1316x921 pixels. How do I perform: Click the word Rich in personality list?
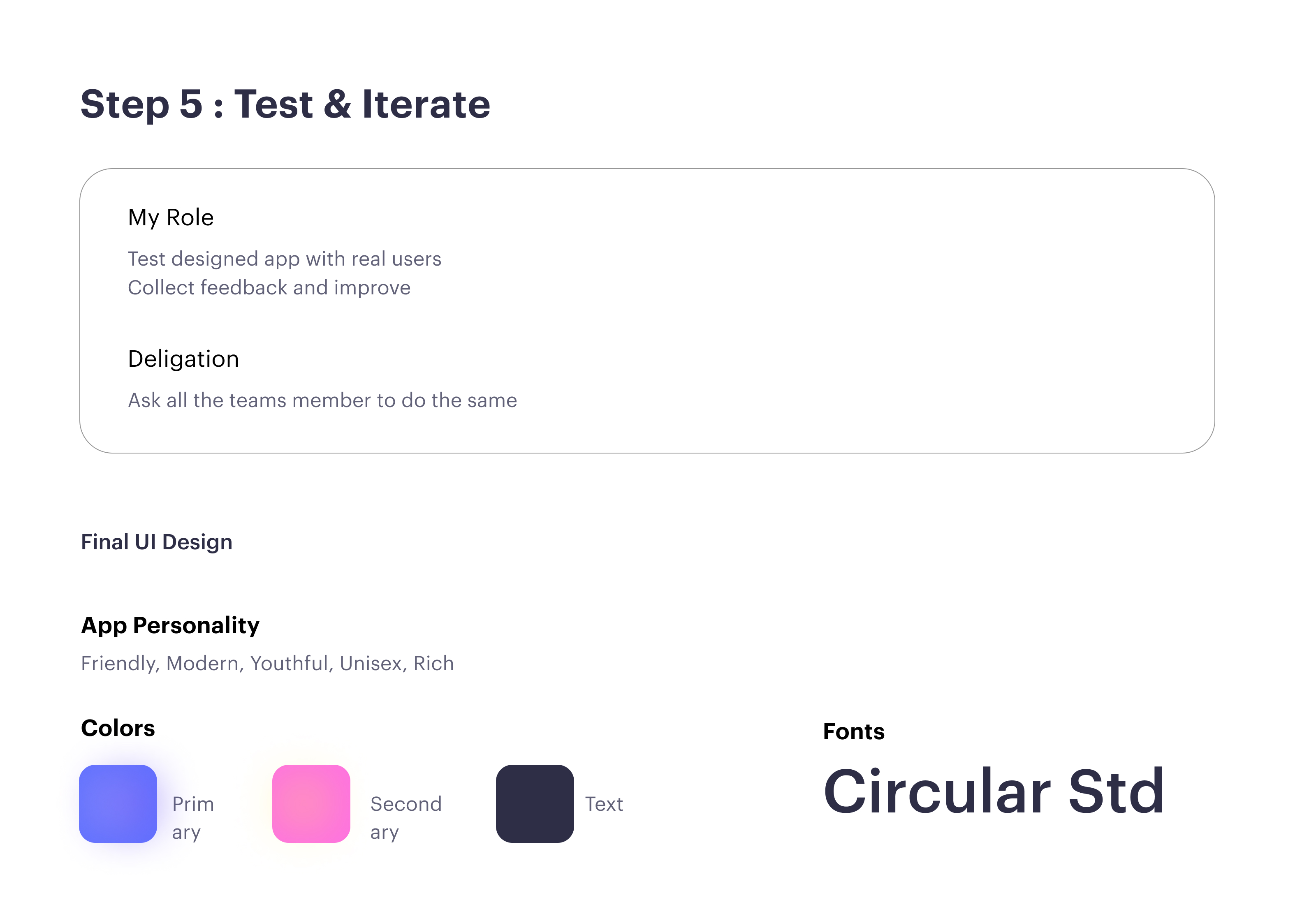coord(434,663)
